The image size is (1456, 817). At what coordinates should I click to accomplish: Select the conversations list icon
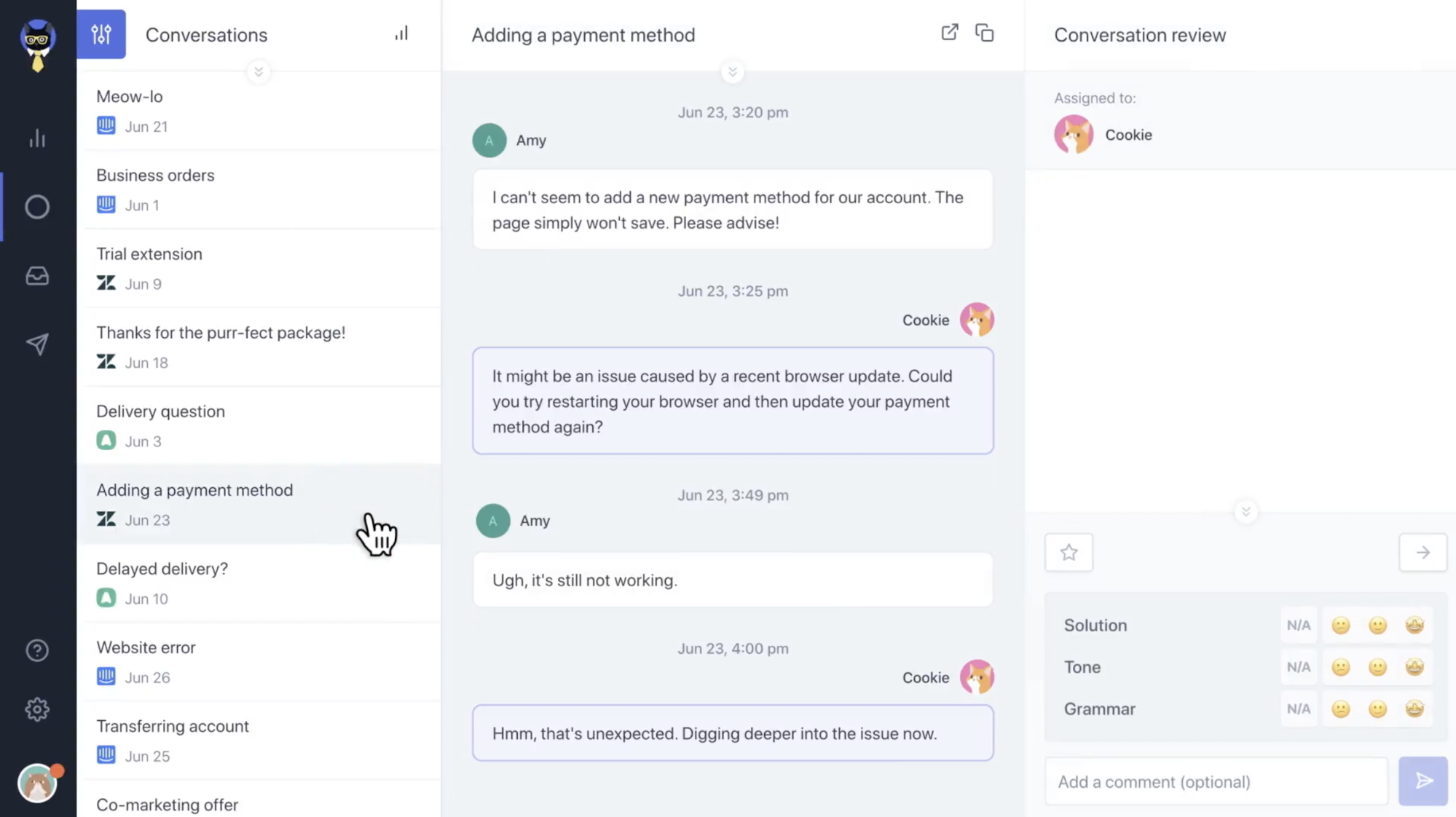click(100, 34)
